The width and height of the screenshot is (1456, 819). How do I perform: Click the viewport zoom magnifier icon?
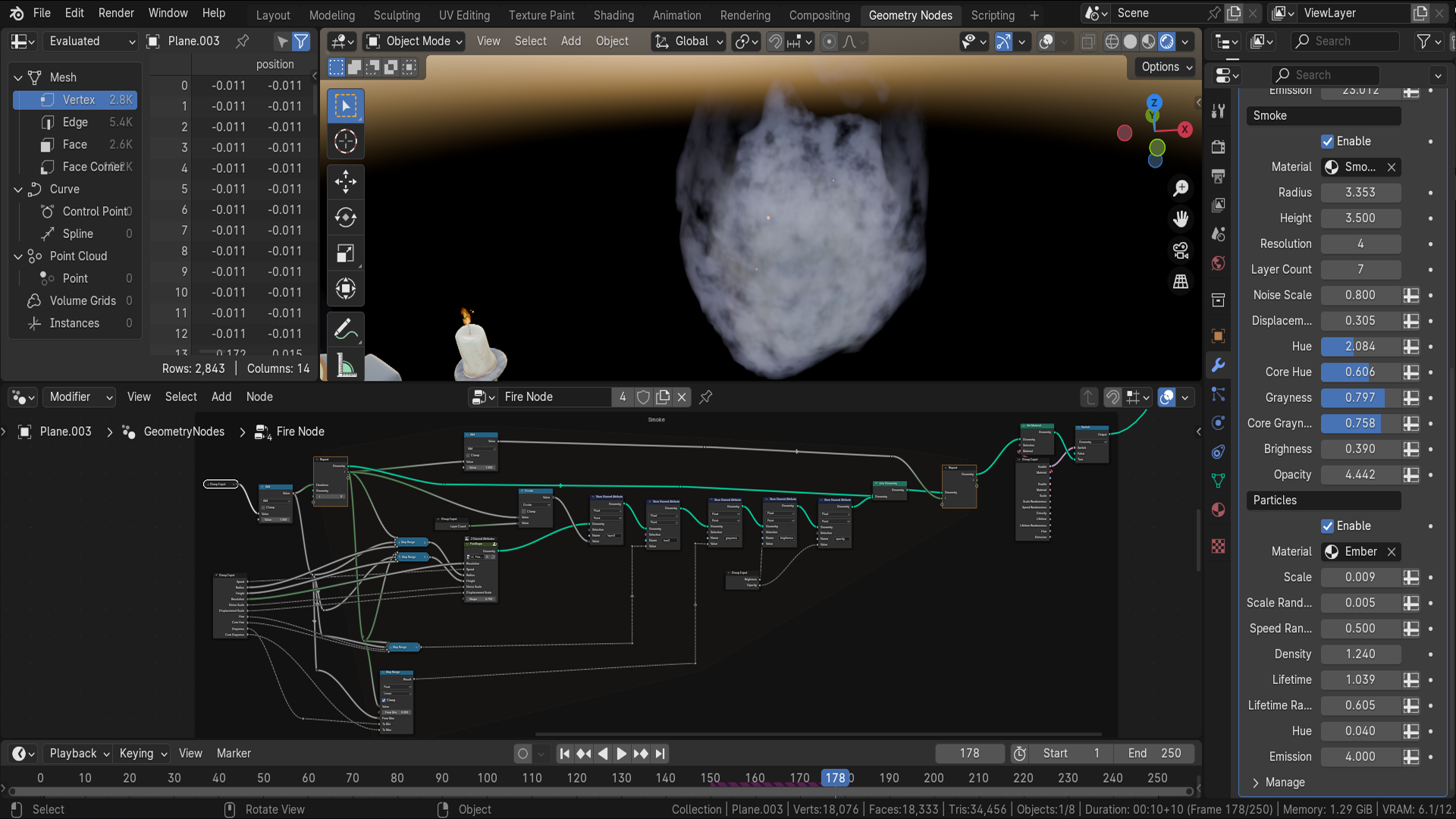click(x=1181, y=188)
